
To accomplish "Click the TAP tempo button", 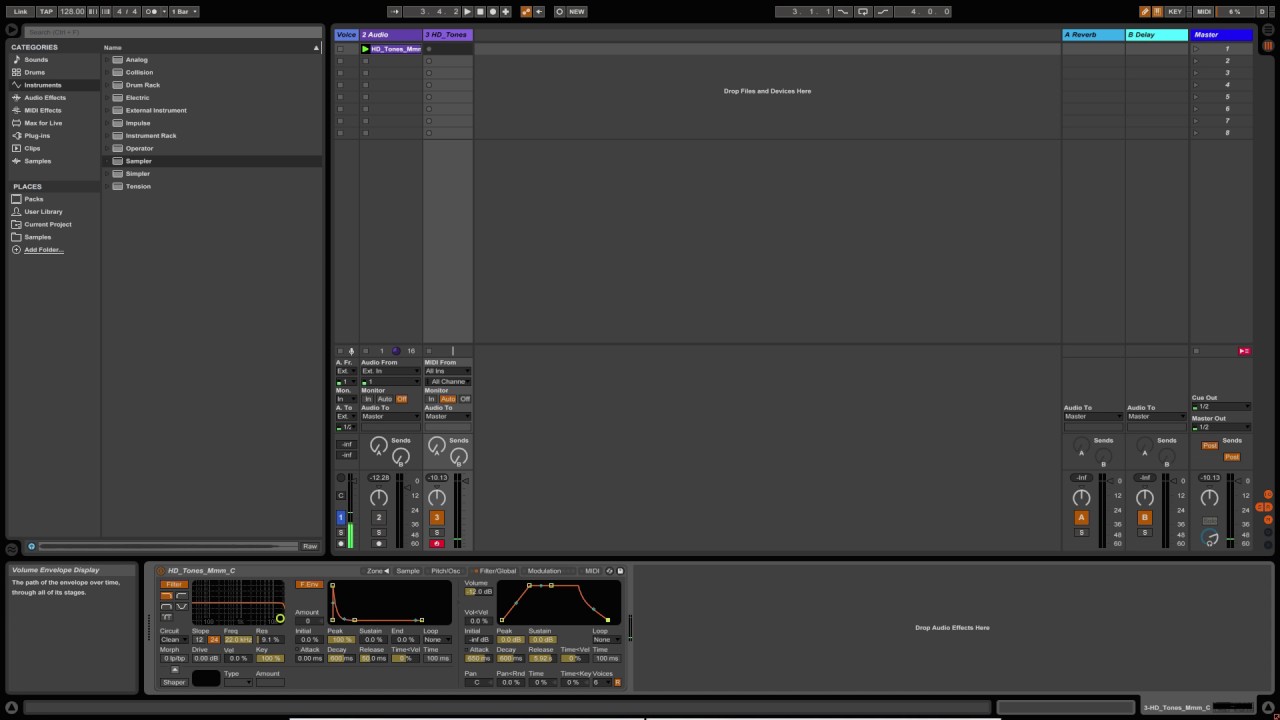I will pyautogui.click(x=46, y=12).
